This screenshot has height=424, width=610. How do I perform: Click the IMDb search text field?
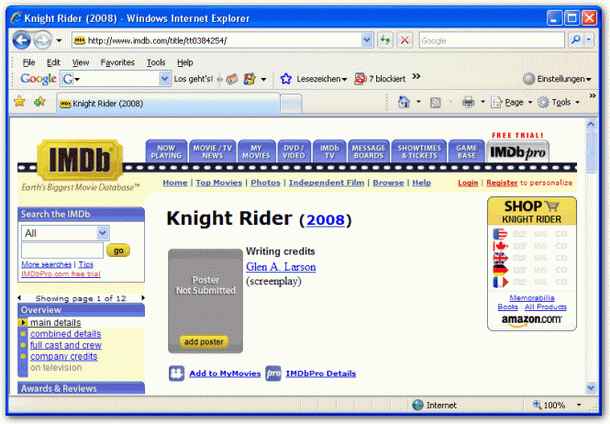coord(62,250)
